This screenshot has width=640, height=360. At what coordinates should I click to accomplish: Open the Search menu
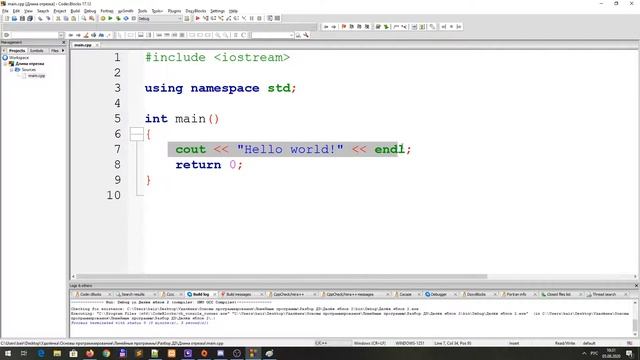[x=43, y=11]
